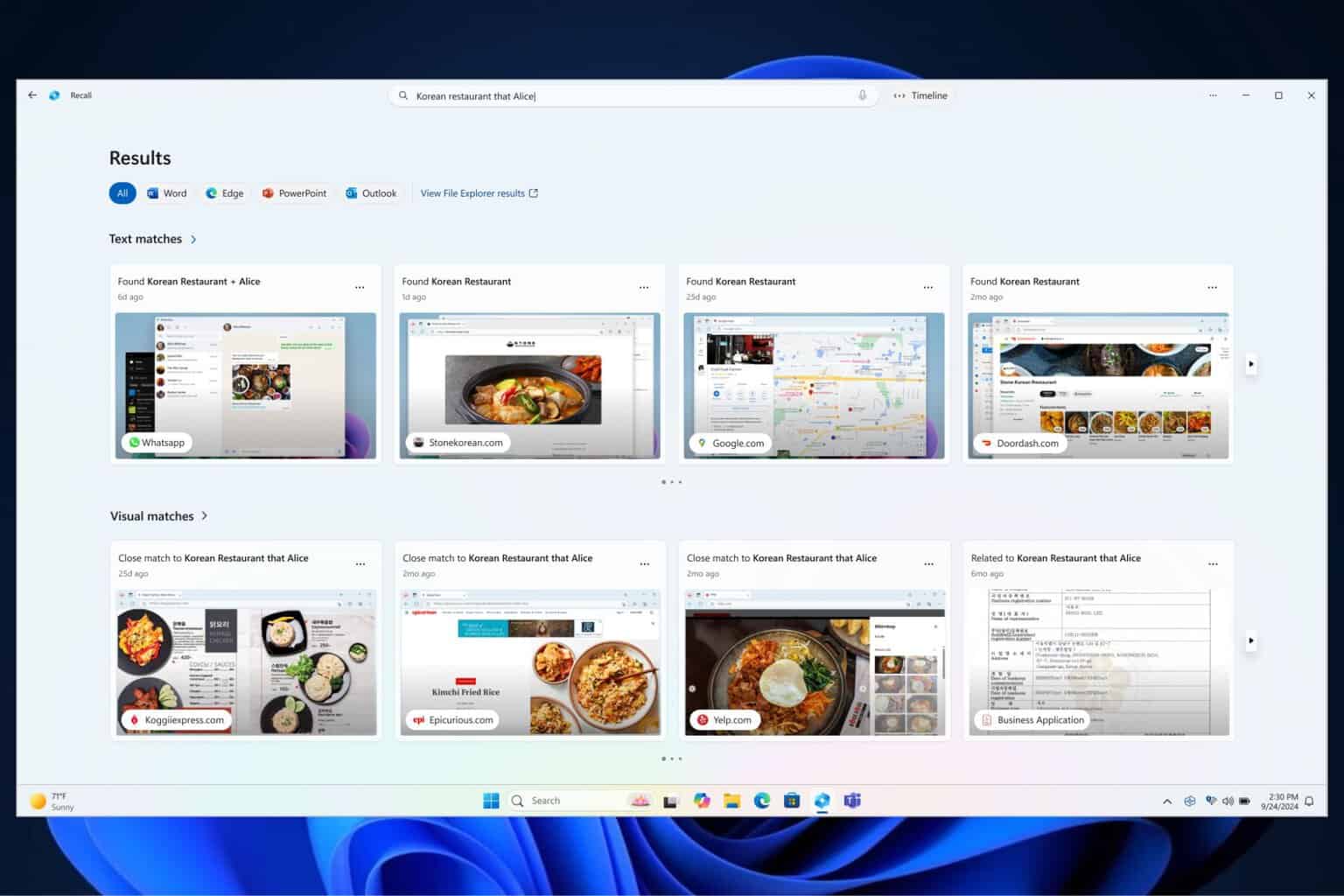Open Microsoft Edge from the taskbar
1344x896 pixels.
point(762,801)
